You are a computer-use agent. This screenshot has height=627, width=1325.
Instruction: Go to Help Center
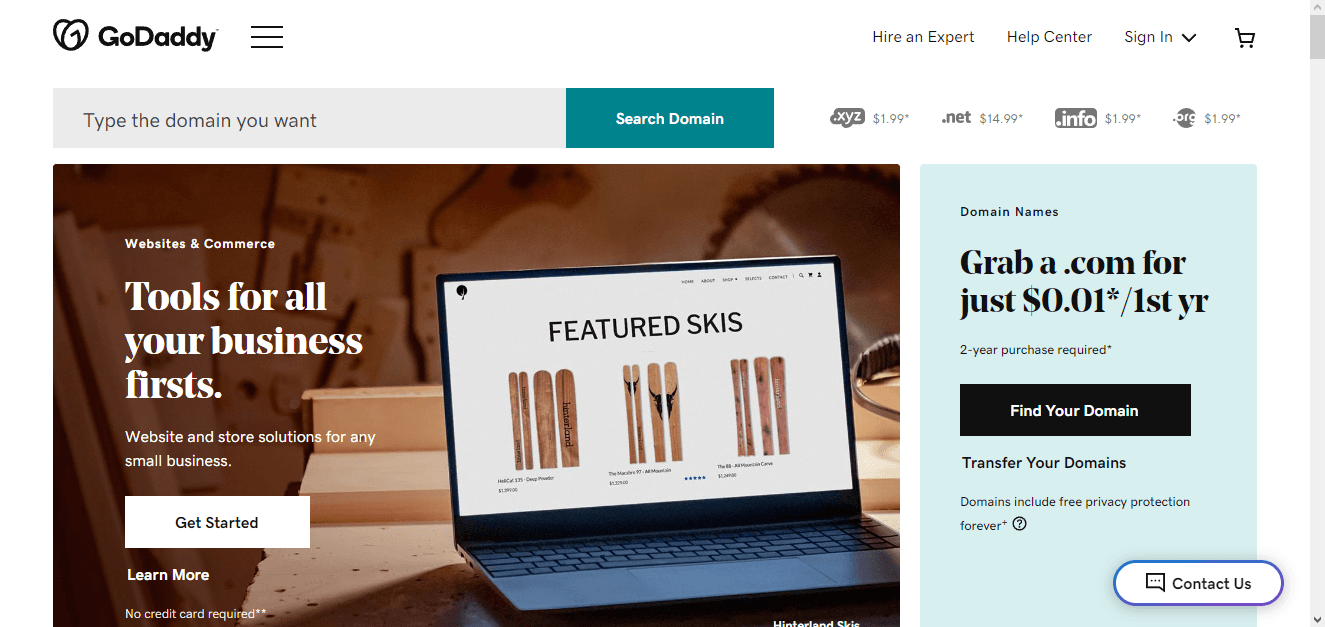(1049, 37)
